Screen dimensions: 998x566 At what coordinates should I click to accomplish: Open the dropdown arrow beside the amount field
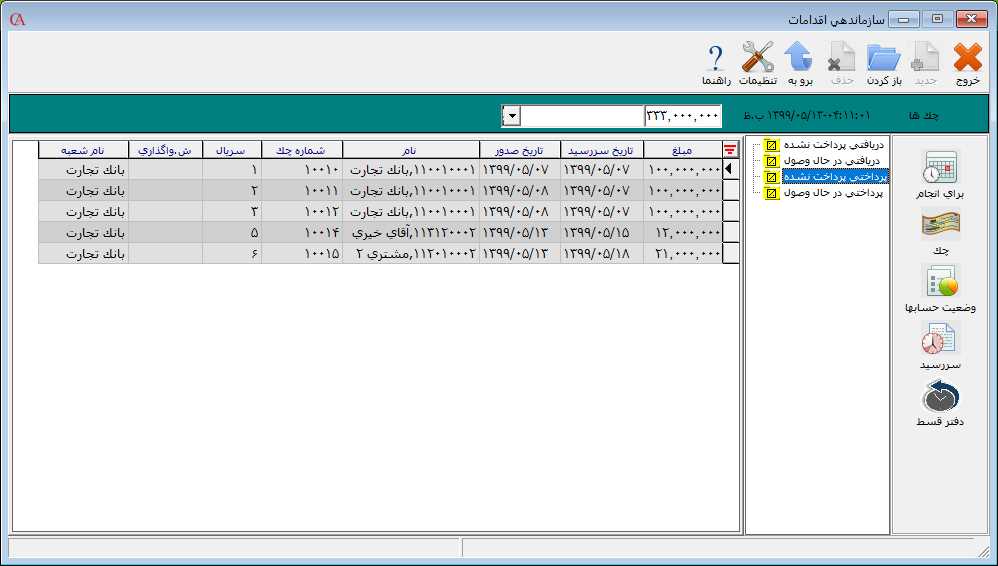[x=511, y=116]
